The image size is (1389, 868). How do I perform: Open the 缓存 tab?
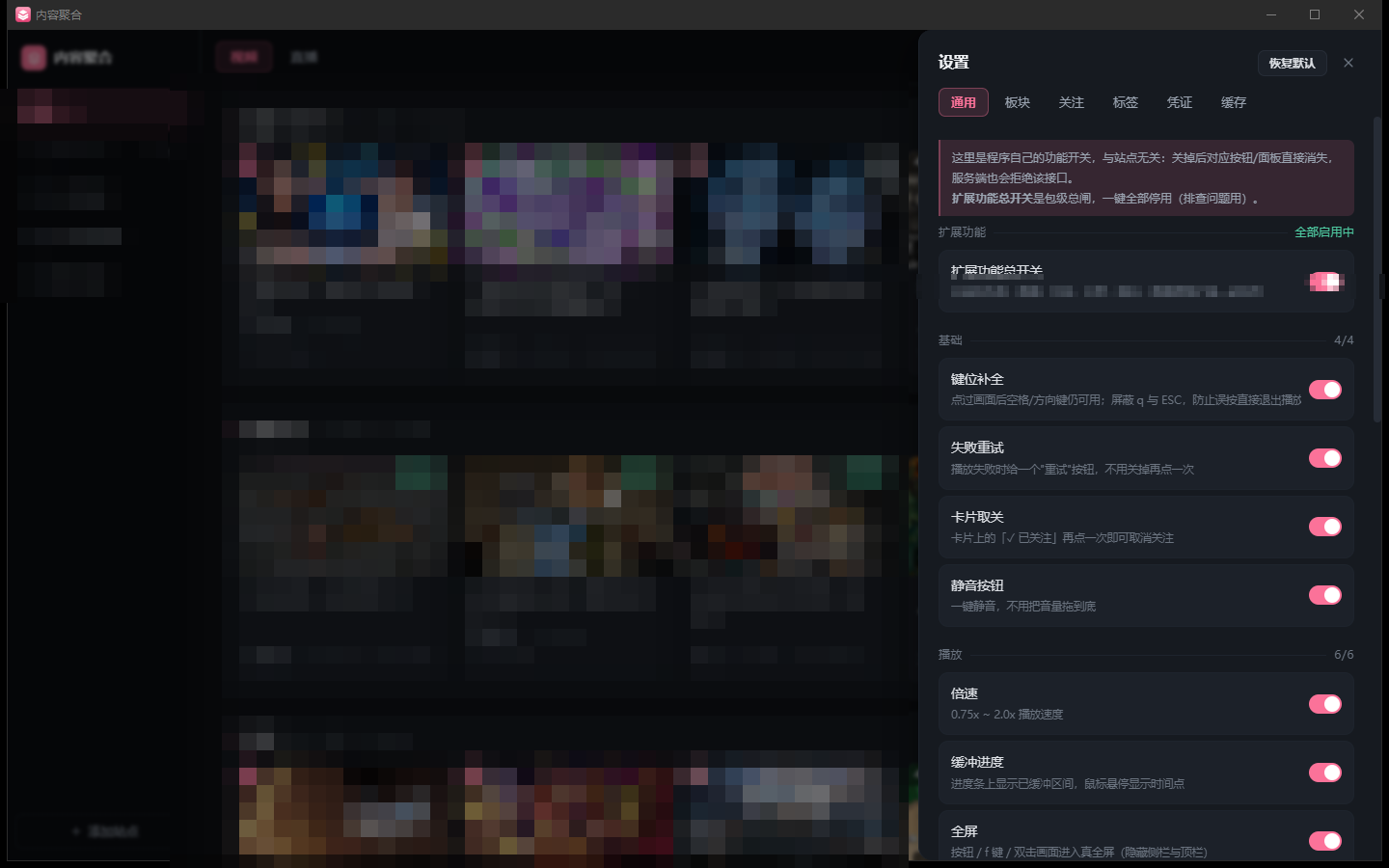click(1234, 102)
